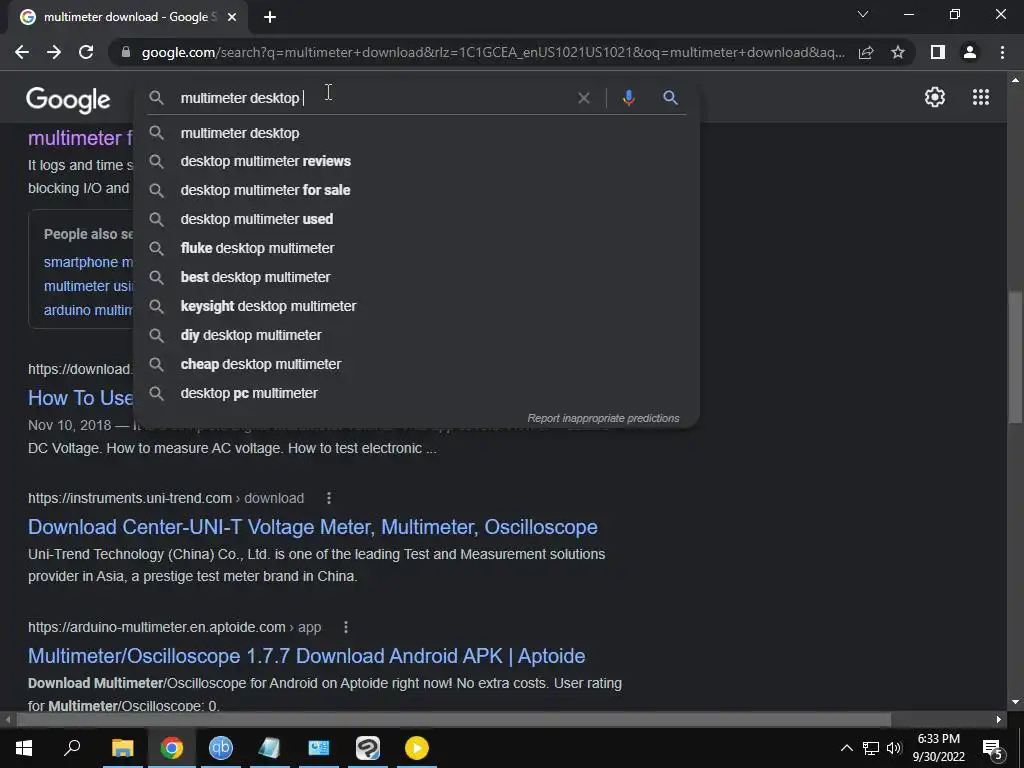The height and width of the screenshot is (768, 1024).
Task: Choose suggestion 'desktop multimeter used'
Action: pos(416,219)
